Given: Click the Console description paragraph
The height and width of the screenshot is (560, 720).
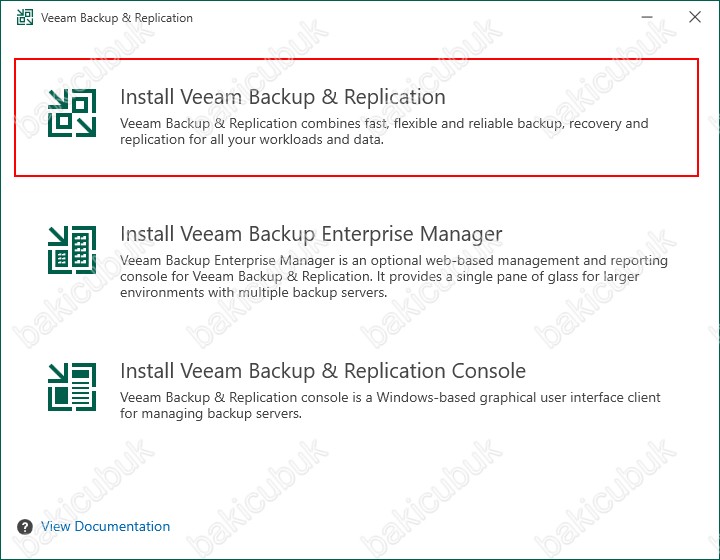Looking at the screenshot, I should pyautogui.click(x=390, y=405).
